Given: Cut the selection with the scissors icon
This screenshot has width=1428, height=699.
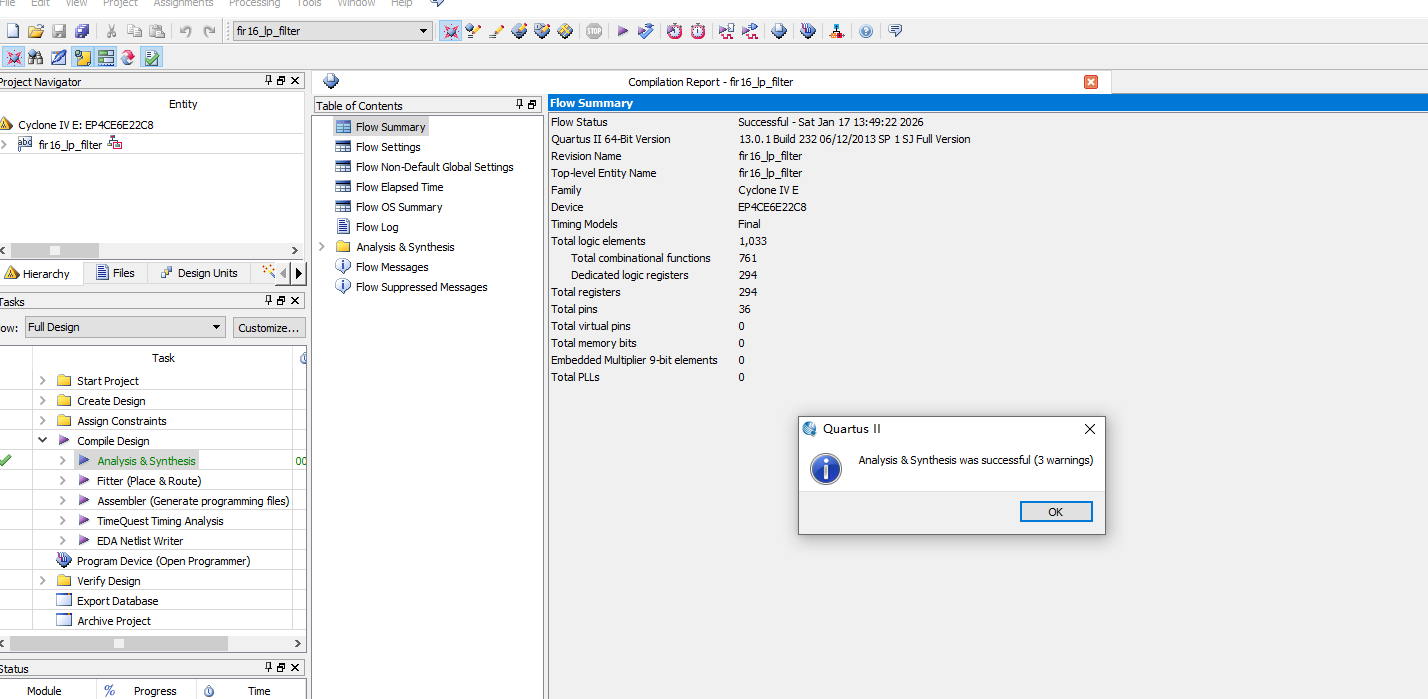Looking at the screenshot, I should (x=111, y=31).
